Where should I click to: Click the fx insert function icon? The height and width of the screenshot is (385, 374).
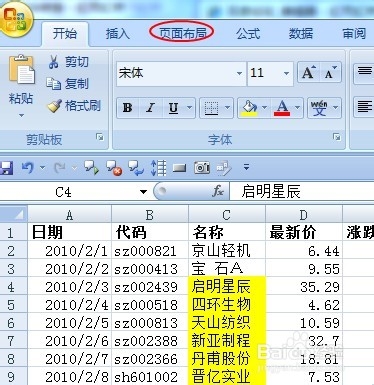218,192
